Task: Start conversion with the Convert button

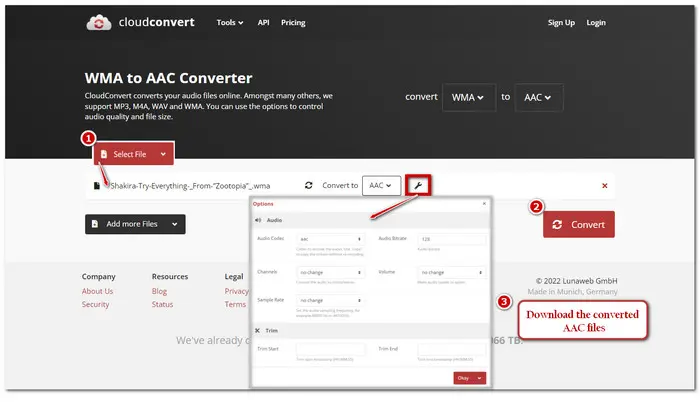Action: pyautogui.click(x=579, y=224)
